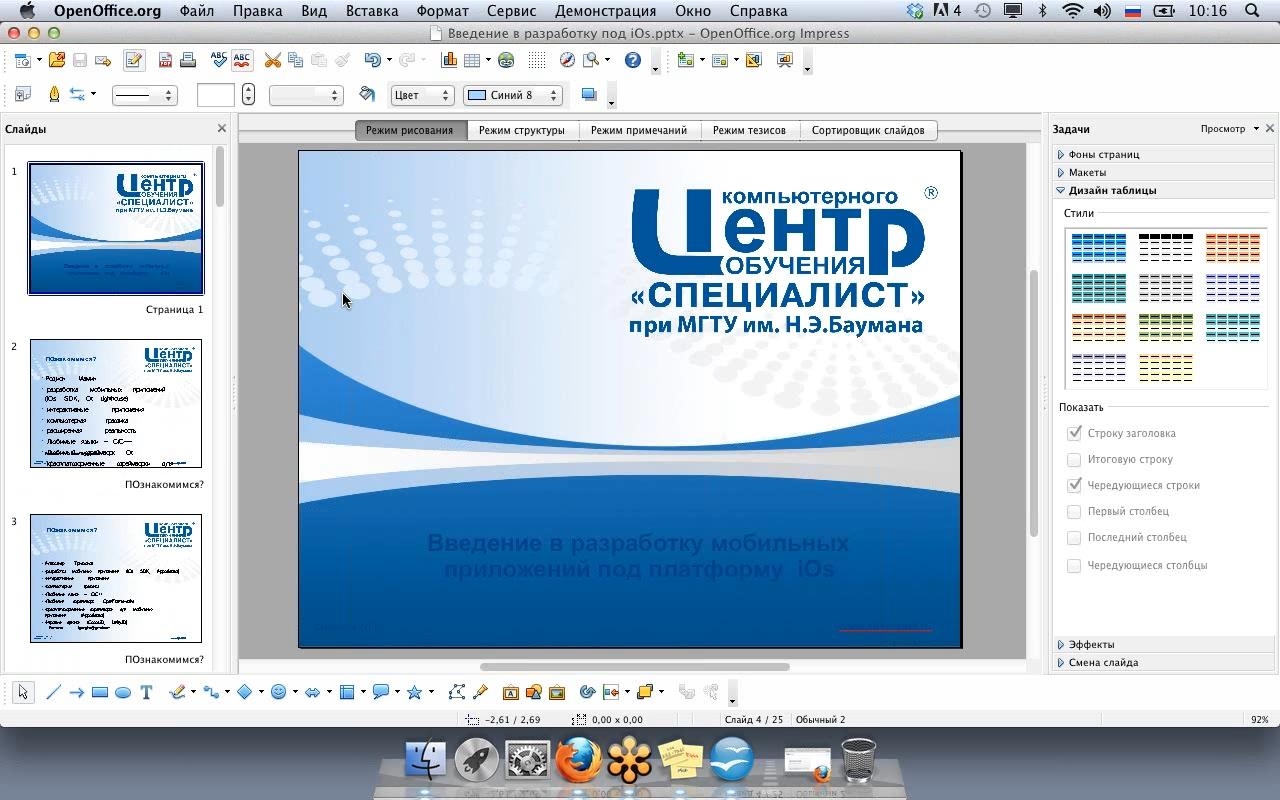Open the line style dropdown

[144, 95]
